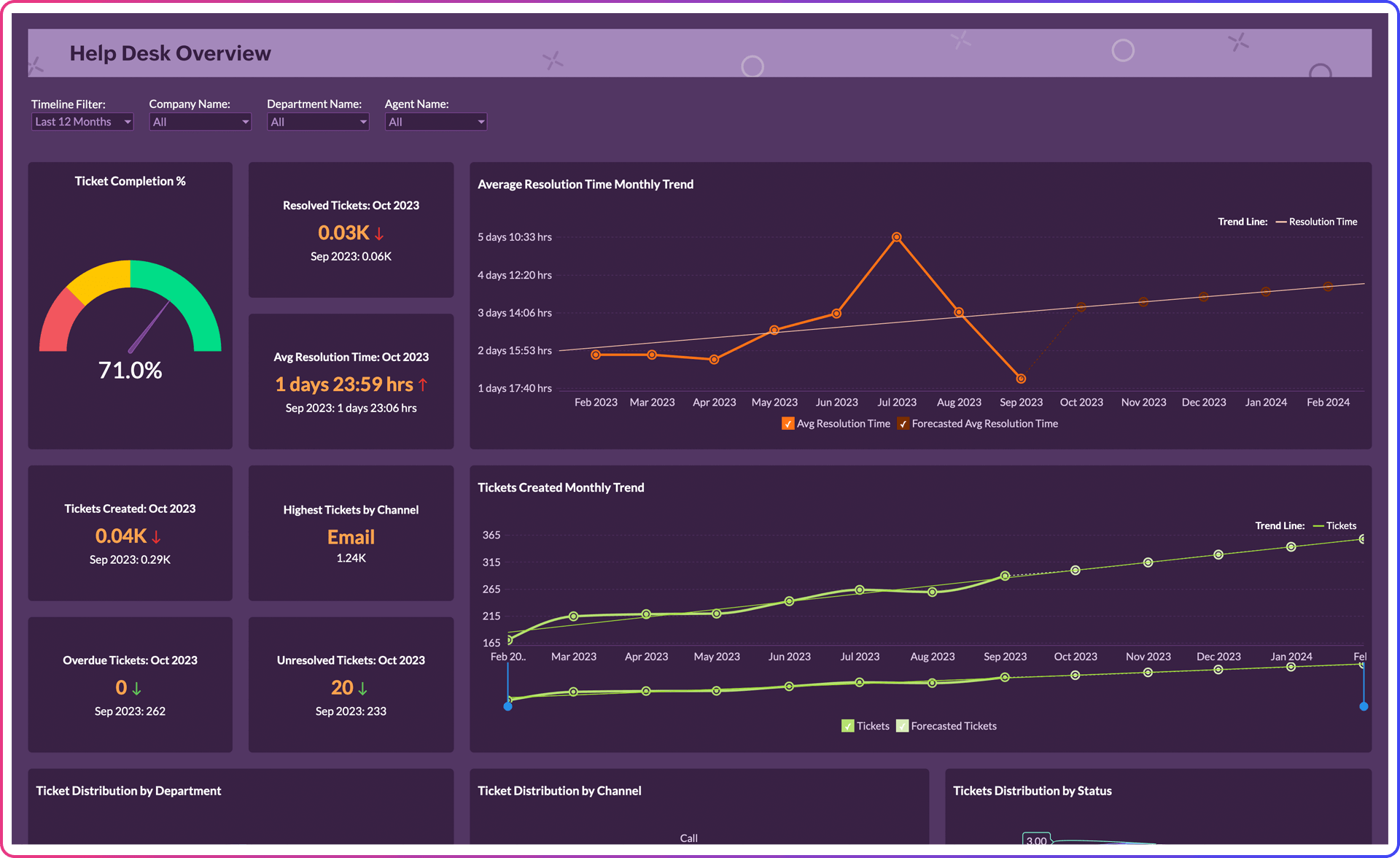Open the Timeline Filter dropdown showing Last 12 Months
The image size is (1400, 858).
click(82, 122)
